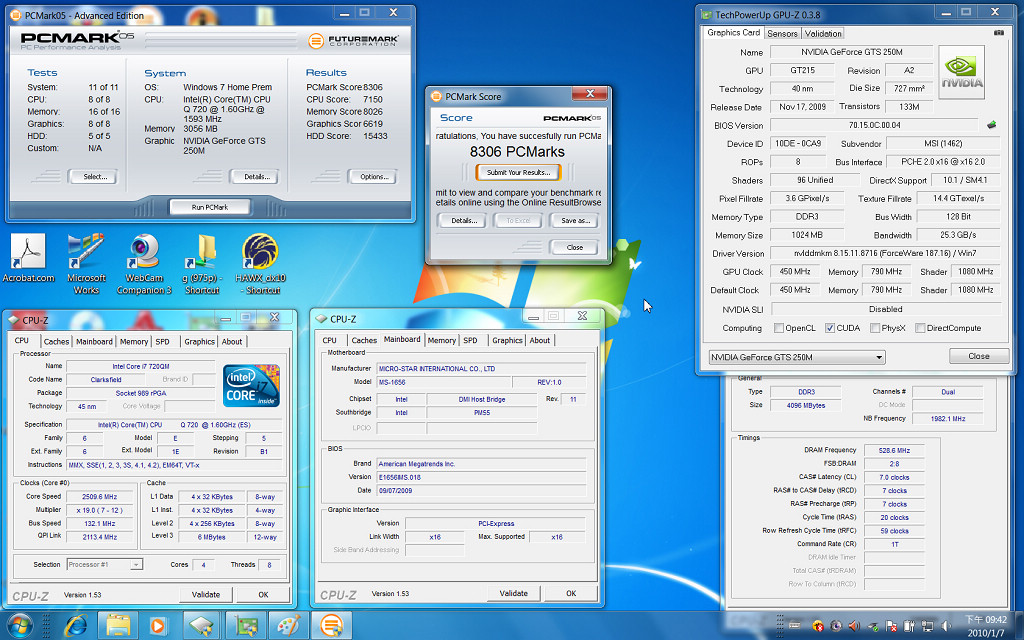Click the BIOS Version value E1656IMS.018
The width and height of the screenshot is (1024, 640).
pos(481,477)
